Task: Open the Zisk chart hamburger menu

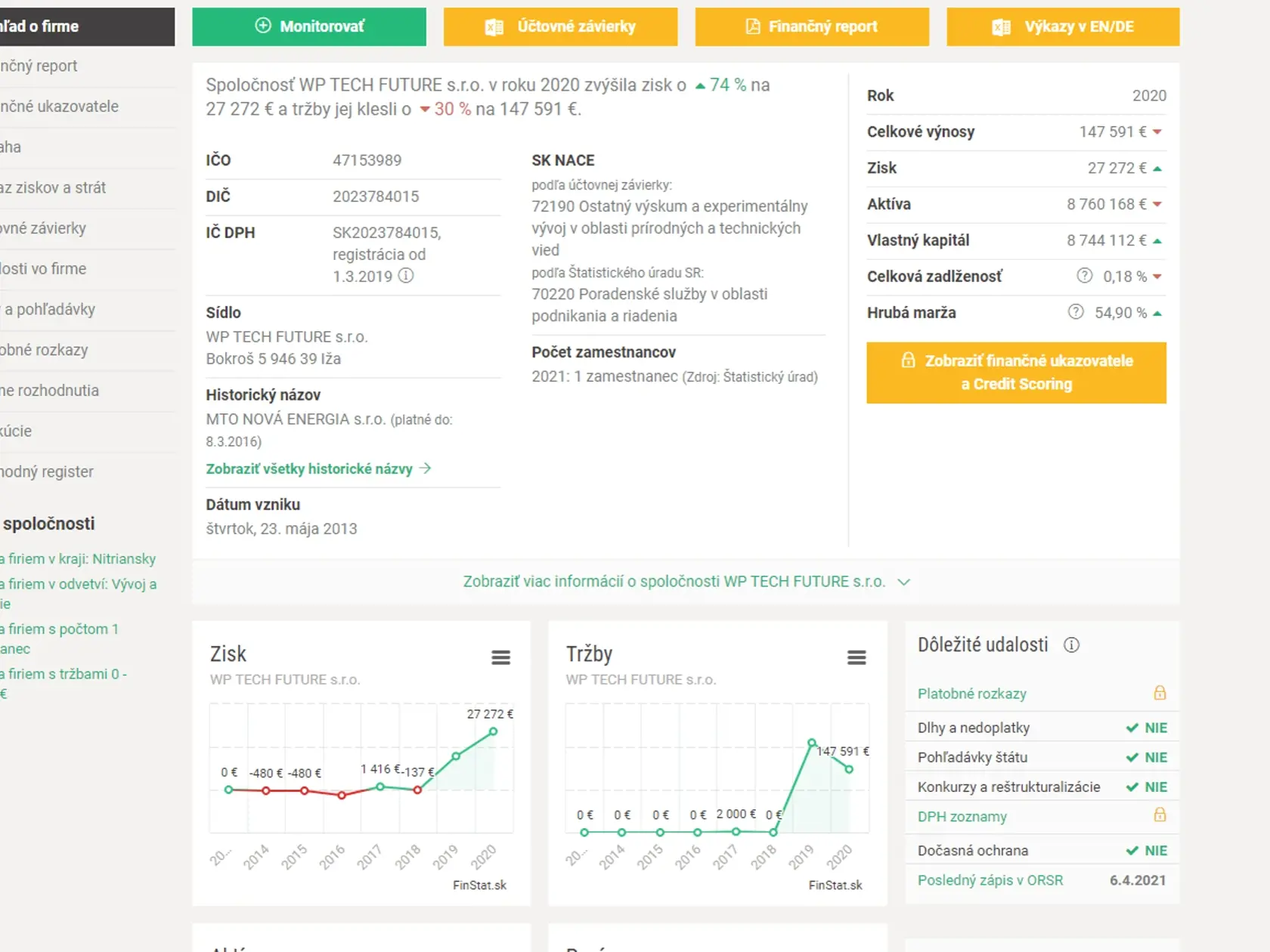Action: click(x=500, y=657)
